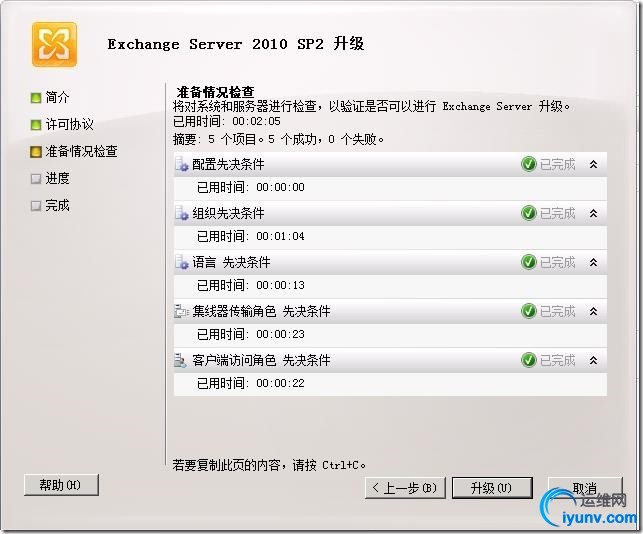Click 已完成 status of 配置先决条件

pyautogui.click(x=558, y=164)
